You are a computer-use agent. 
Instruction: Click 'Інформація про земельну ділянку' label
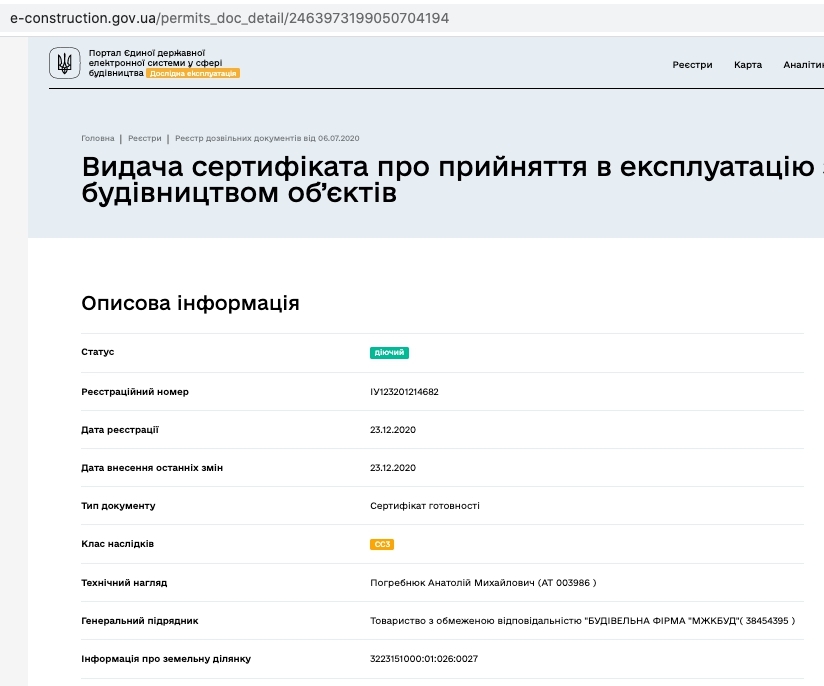click(x=166, y=659)
